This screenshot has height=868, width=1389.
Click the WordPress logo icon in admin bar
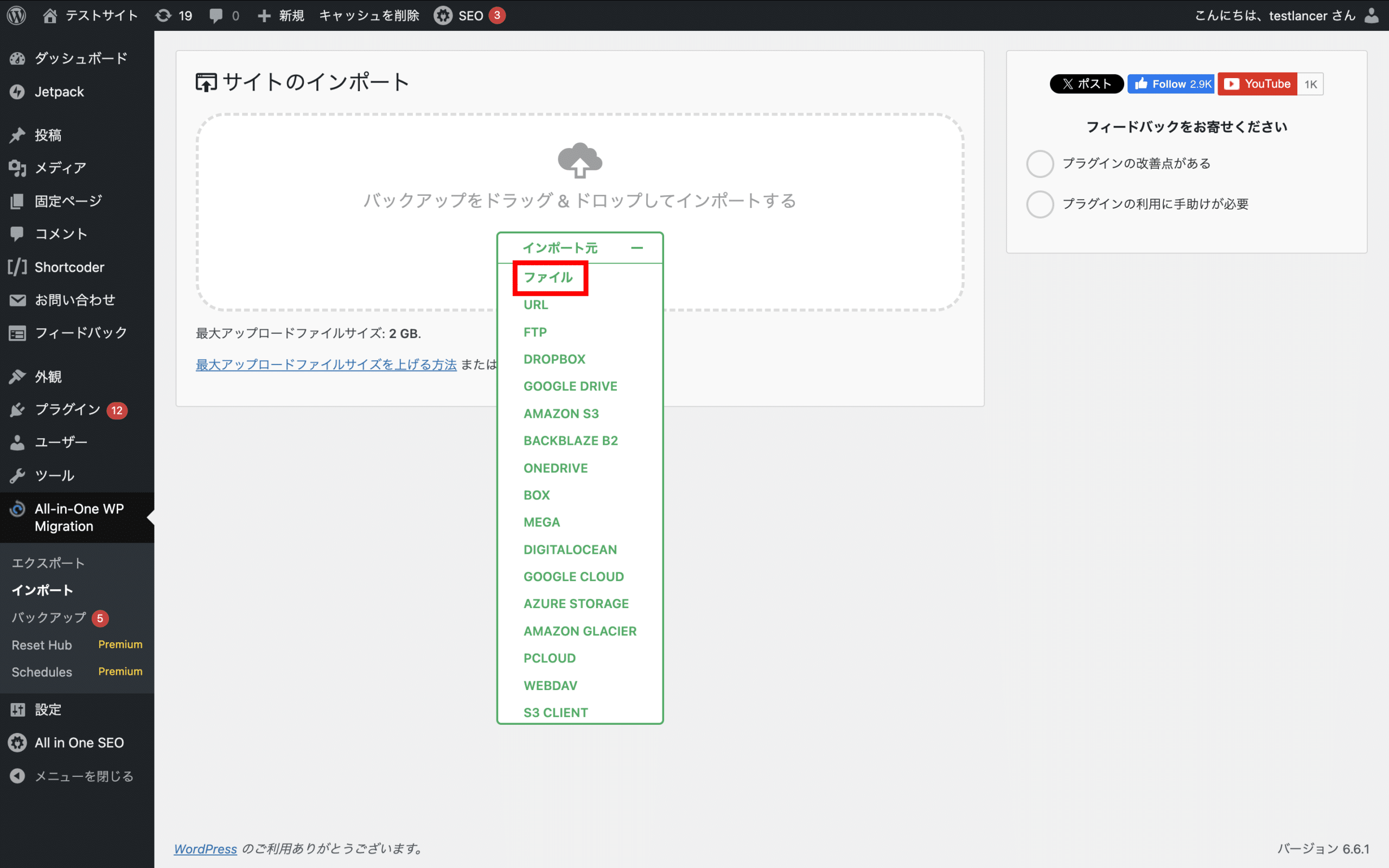[x=17, y=16]
